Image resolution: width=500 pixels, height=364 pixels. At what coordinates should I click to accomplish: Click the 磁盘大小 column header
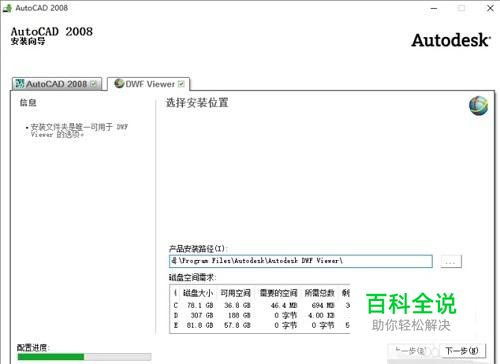pyautogui.click(x=198, y=293)
